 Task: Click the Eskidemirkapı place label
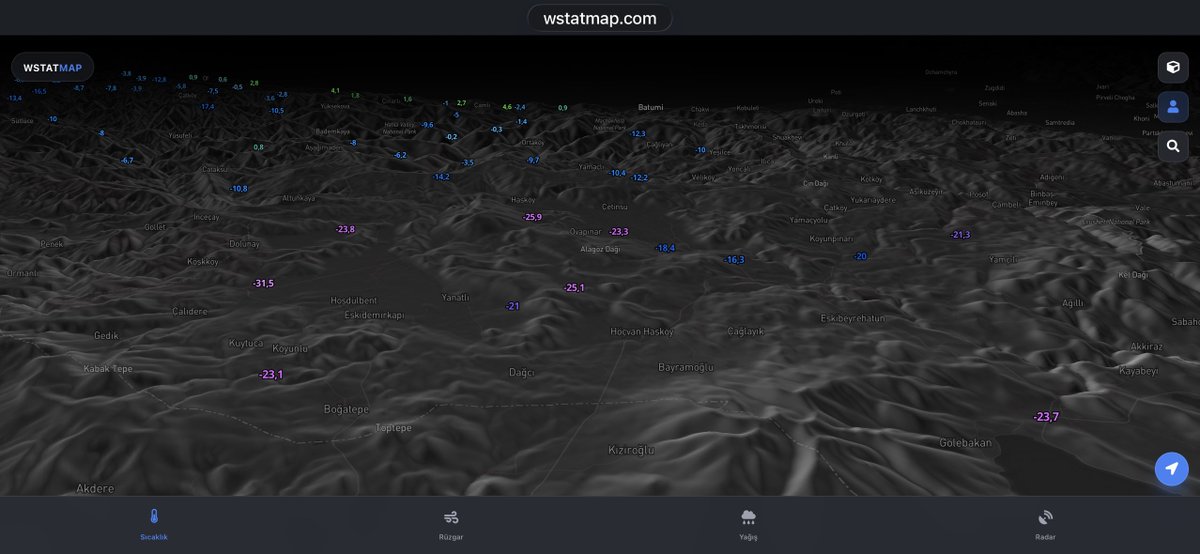point(374,316)
